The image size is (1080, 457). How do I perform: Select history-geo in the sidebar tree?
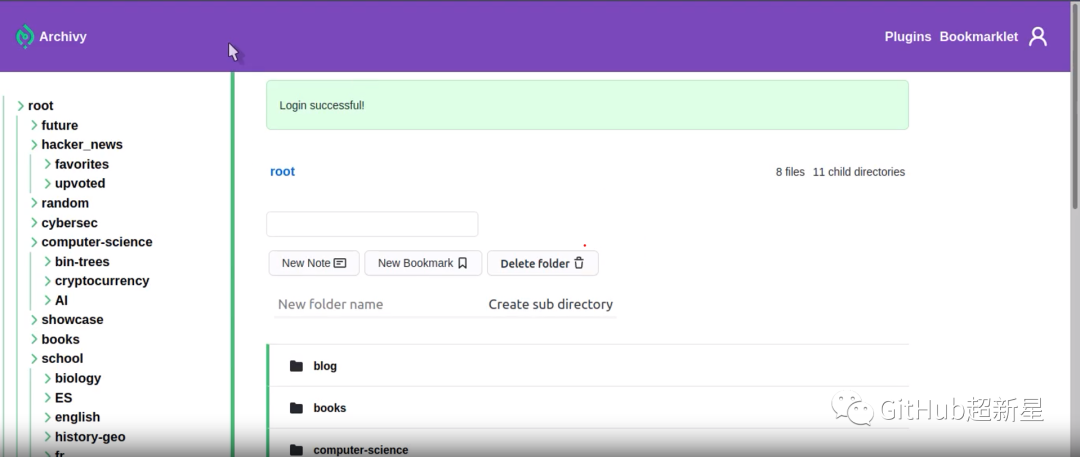pos(90,436)
